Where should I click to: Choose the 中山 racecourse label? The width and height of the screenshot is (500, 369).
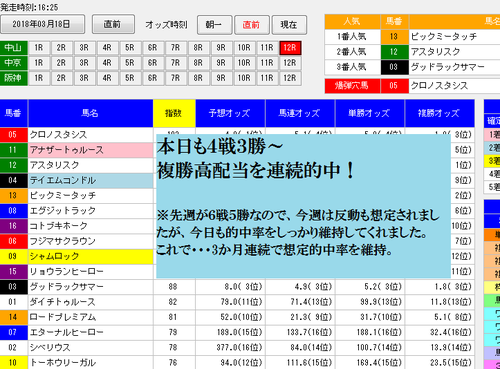13,48
